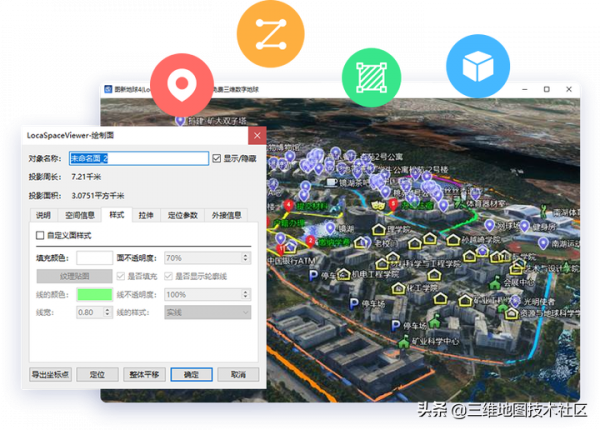Open the 线的样式 实线 dropdown
This screenshot has width=600, height=430.
click(207, 312)
